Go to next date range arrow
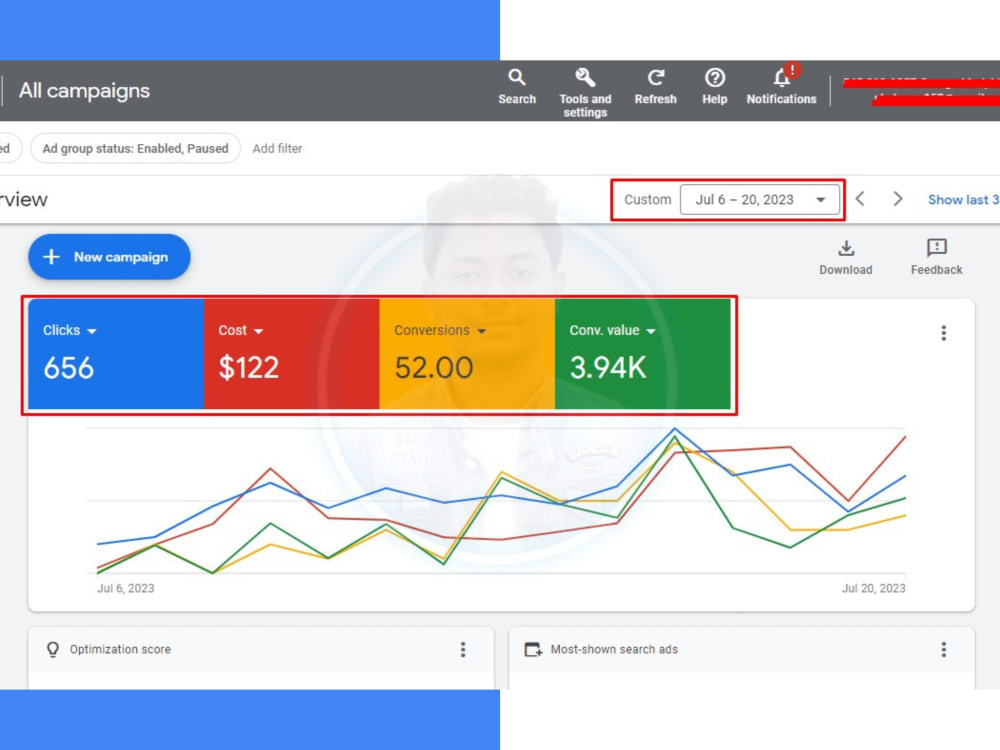Image resolution: width=1000 pixels, height=750 pixels. pyautogui.click(x=897, y=199)
